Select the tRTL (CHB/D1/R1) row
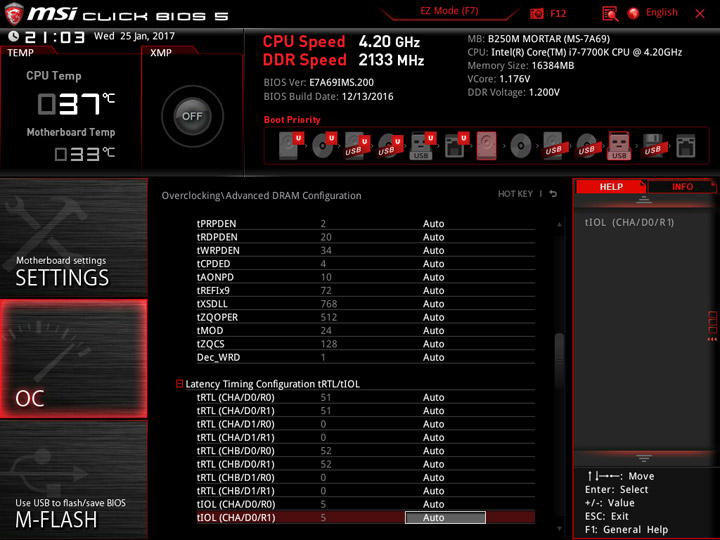 click(x=366, y=490)
